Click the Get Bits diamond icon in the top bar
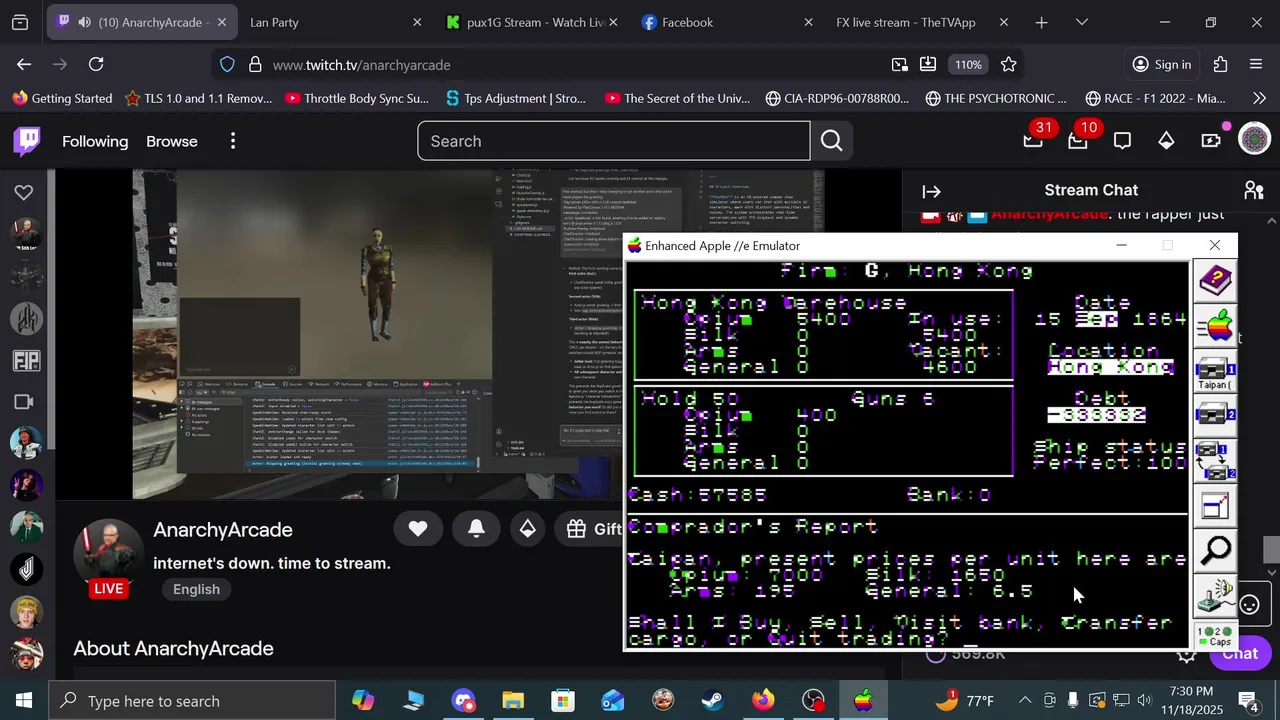 pos(1166,141)
